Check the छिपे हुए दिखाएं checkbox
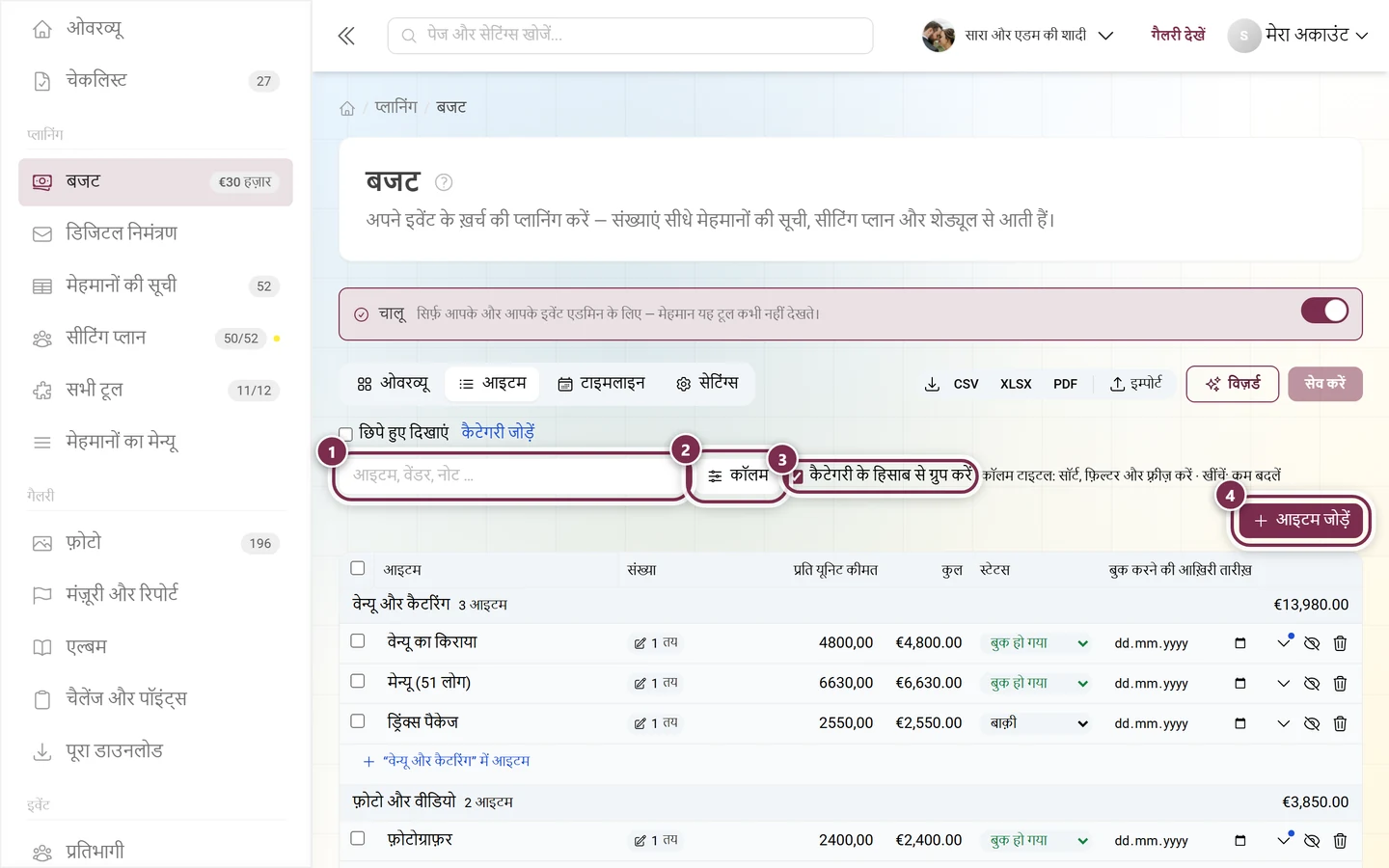 tap(345, 434)
